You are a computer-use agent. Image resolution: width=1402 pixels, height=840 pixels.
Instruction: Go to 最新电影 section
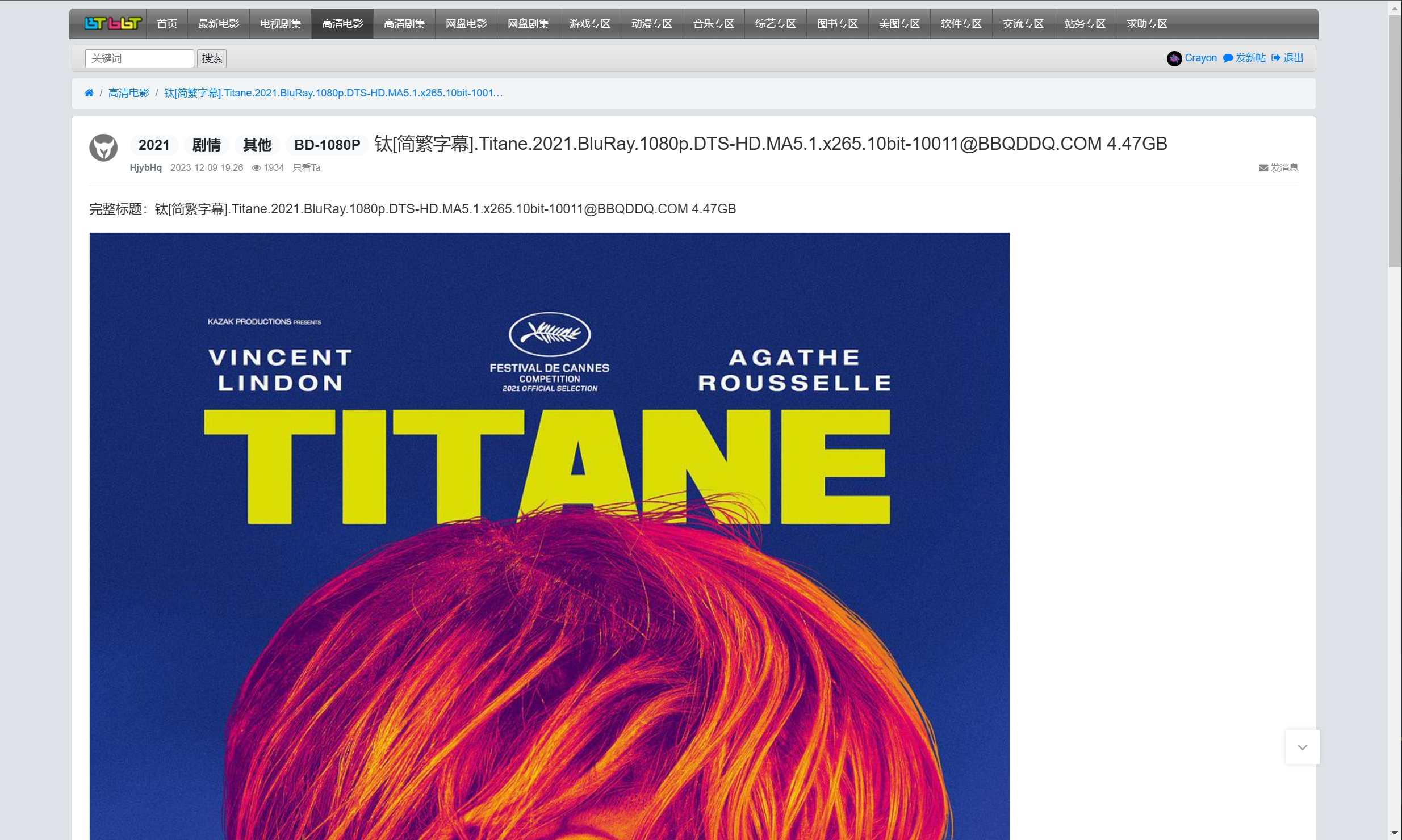219,24
